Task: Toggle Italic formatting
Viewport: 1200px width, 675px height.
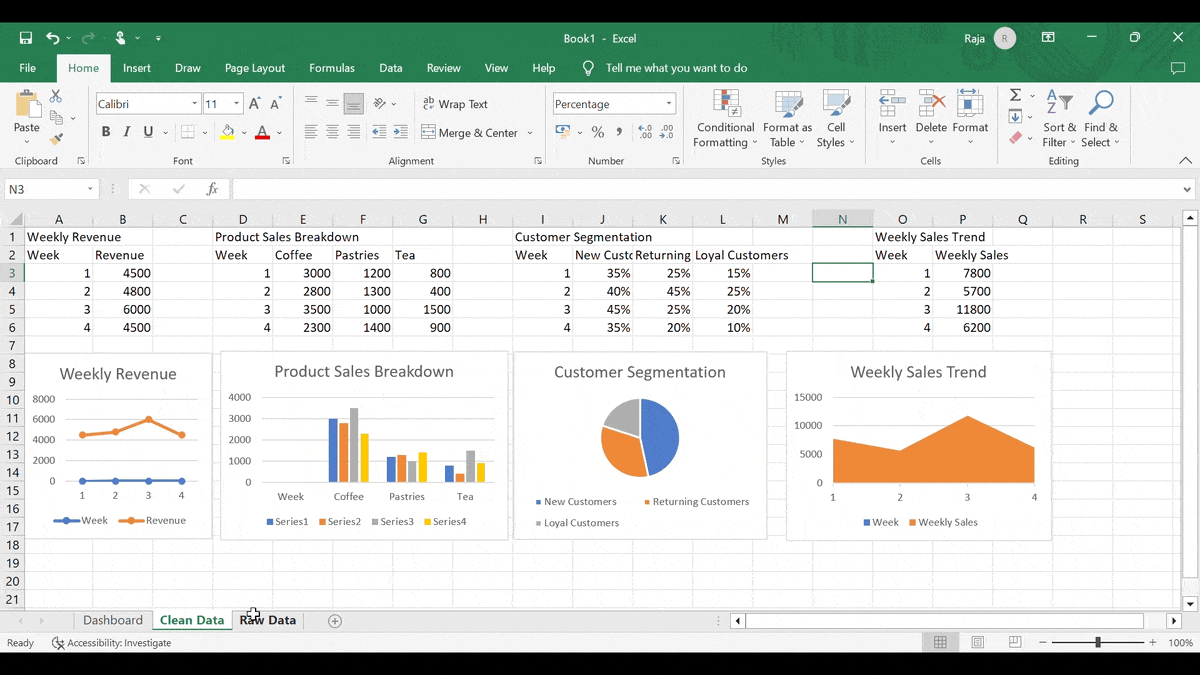Action: click(127, 132)
